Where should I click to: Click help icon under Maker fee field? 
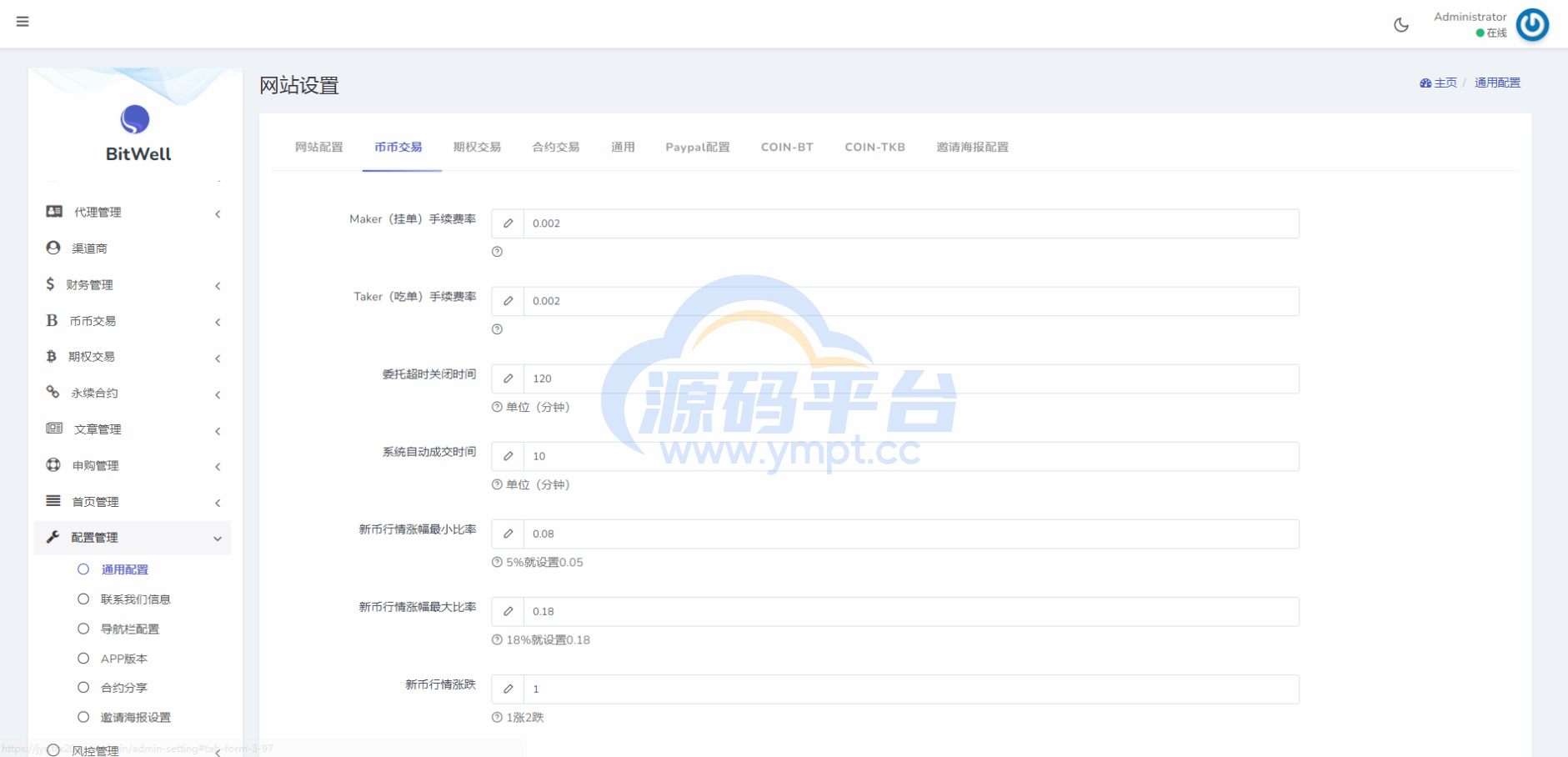[x=497, y=252]
